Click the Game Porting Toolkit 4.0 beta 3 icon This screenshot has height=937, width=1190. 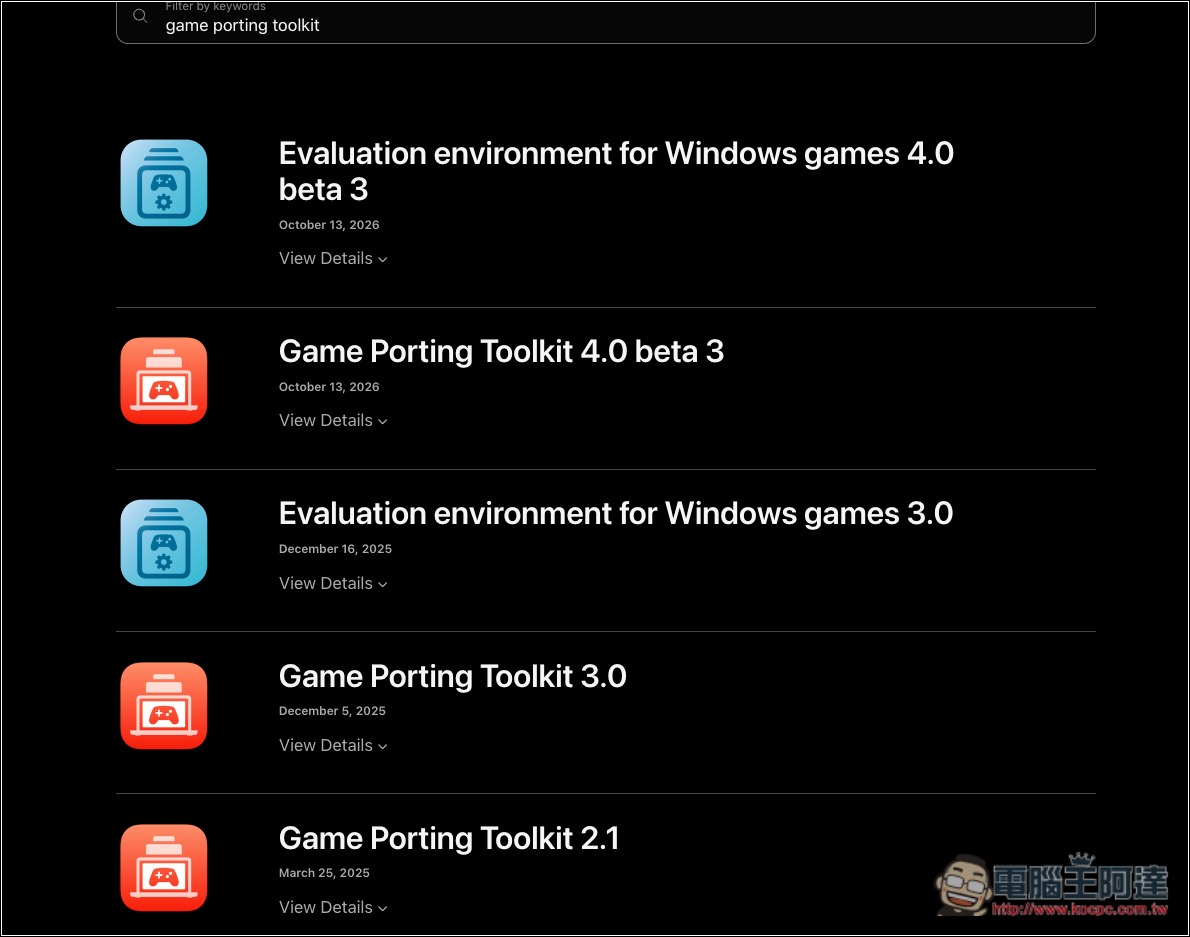coord(164,381)
